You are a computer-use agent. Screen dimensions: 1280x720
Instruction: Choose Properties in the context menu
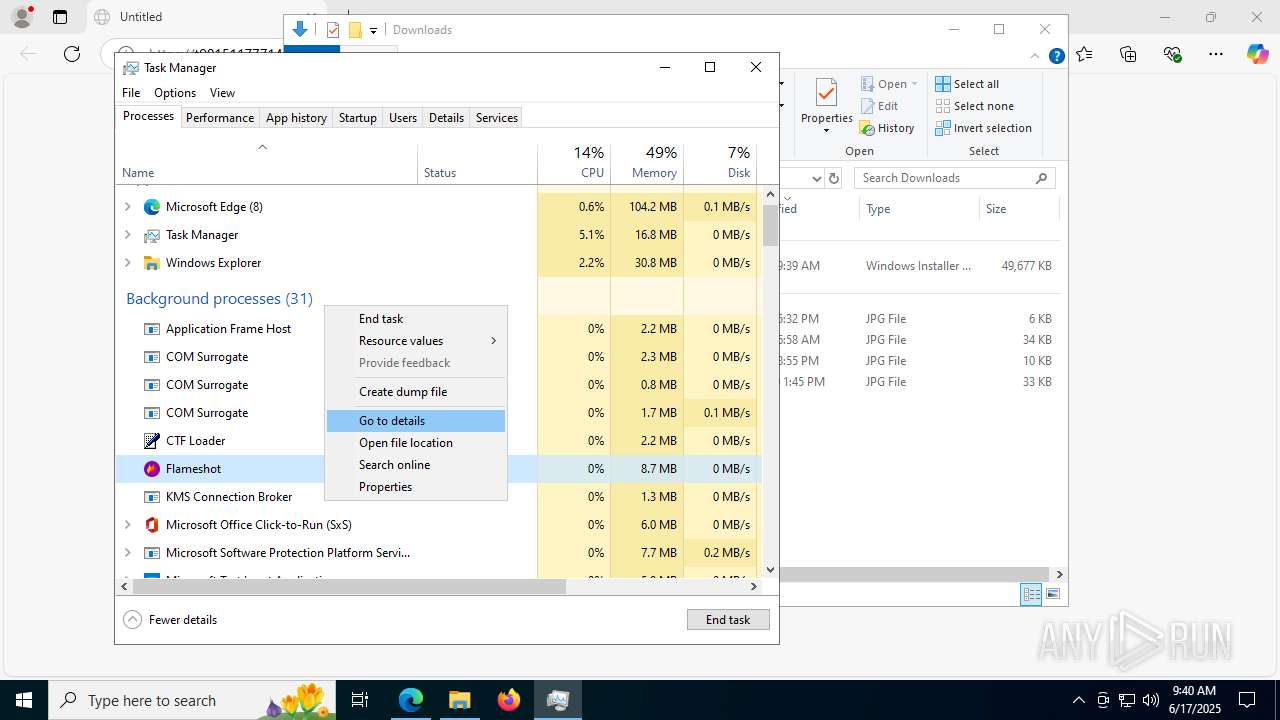point(416,487)
